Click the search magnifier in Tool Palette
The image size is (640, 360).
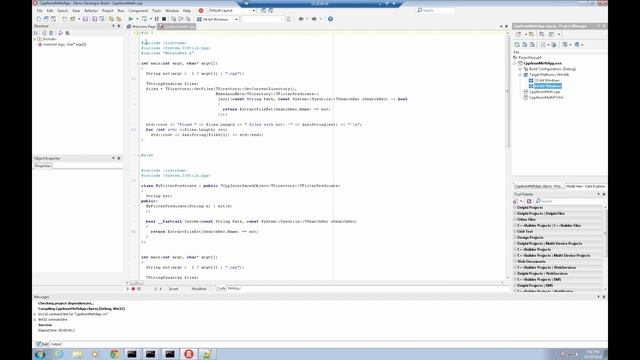click(538, 201)
